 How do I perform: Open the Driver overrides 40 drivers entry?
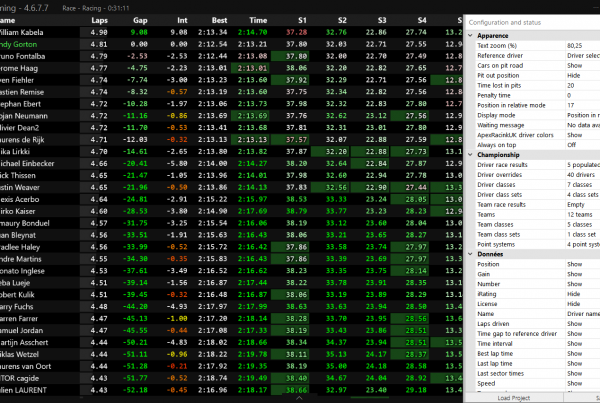click(582, 174)
